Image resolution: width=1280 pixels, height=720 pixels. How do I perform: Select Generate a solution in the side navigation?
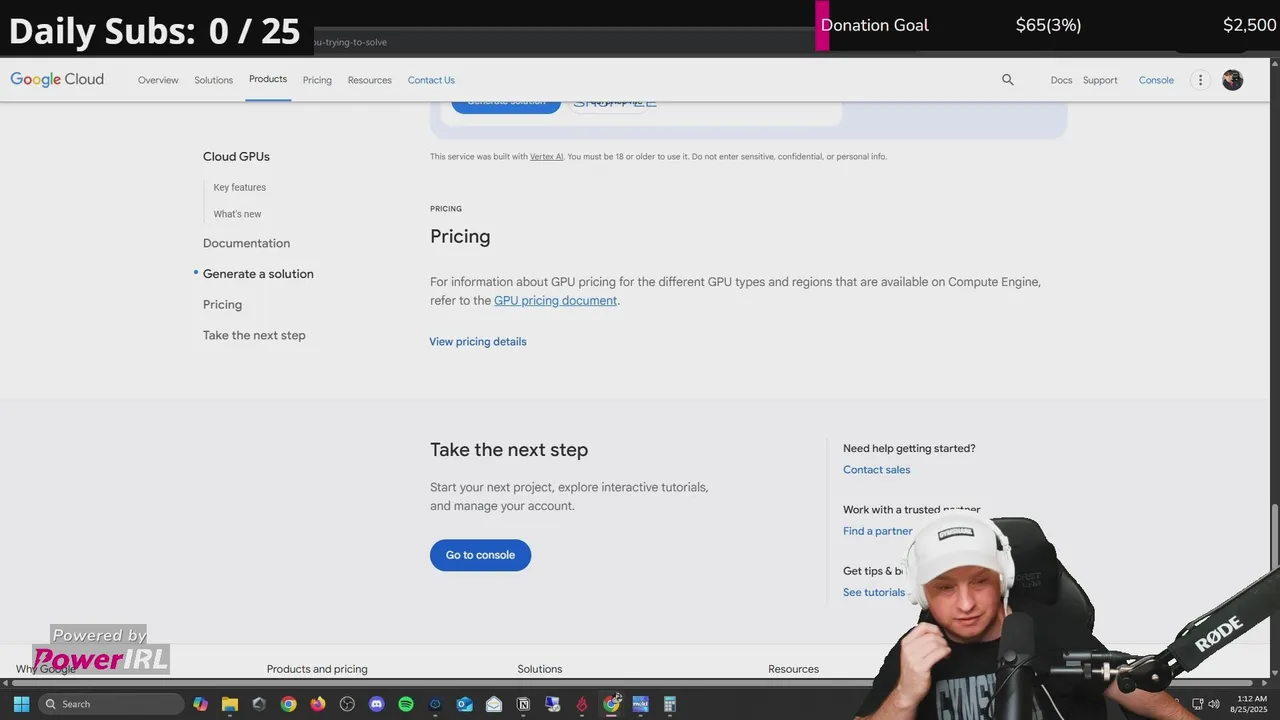(x=258, y=274)
